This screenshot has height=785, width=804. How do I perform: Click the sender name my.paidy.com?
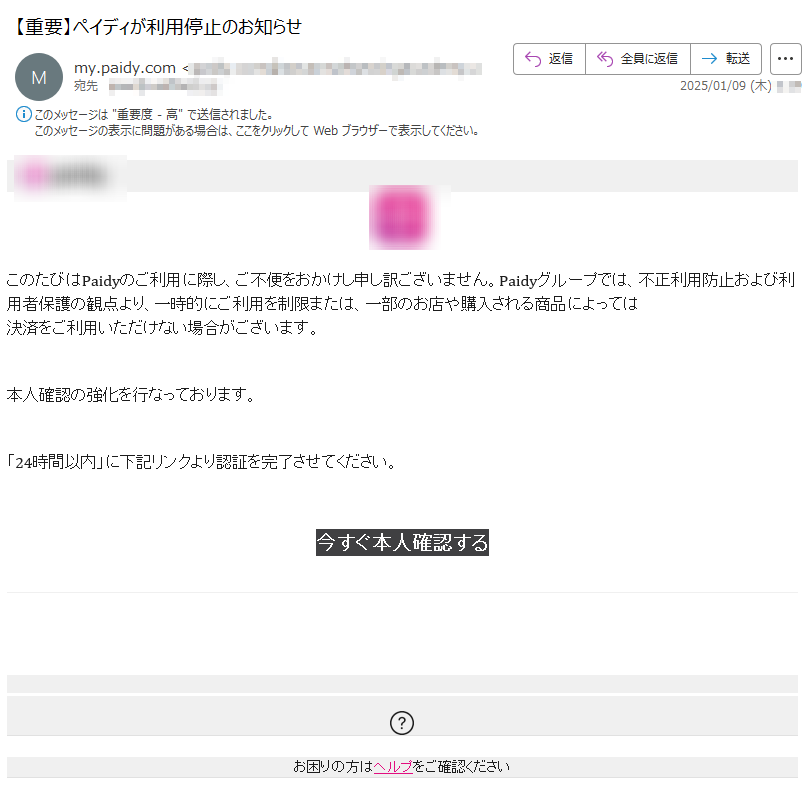pyautogui.click(x=125, y=68)
